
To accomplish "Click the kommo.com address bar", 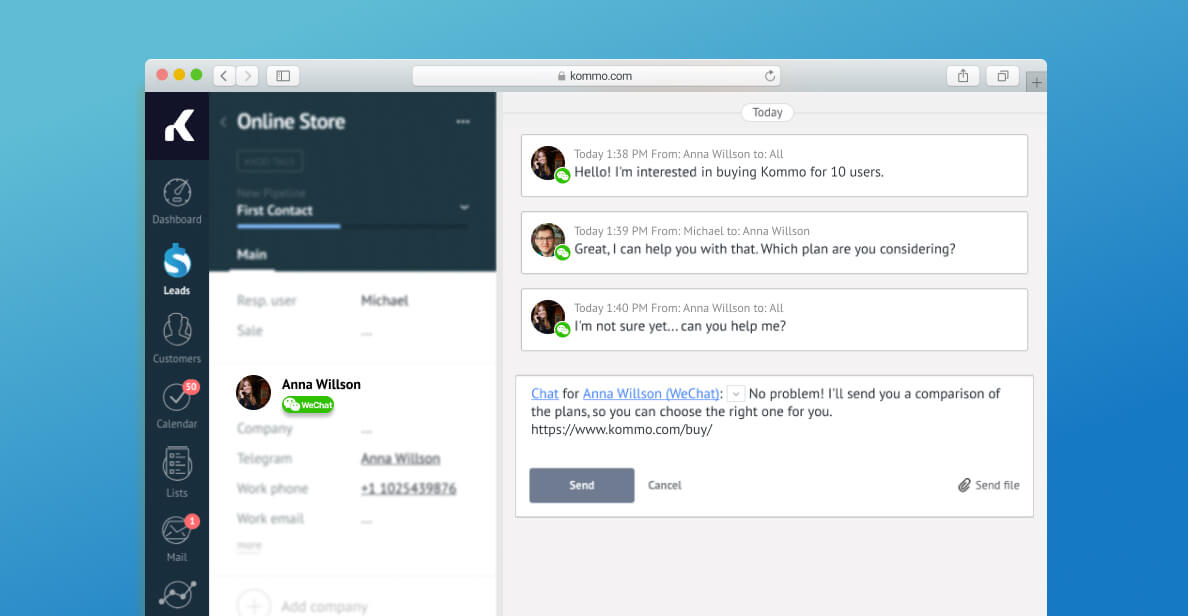I will pos(596,76).
